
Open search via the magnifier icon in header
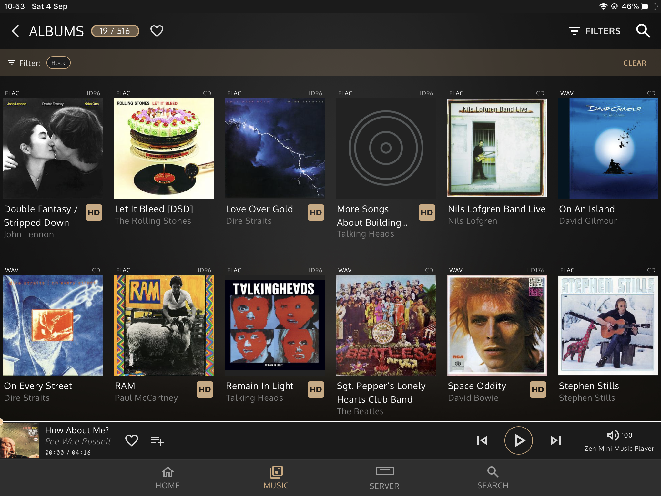642,30
